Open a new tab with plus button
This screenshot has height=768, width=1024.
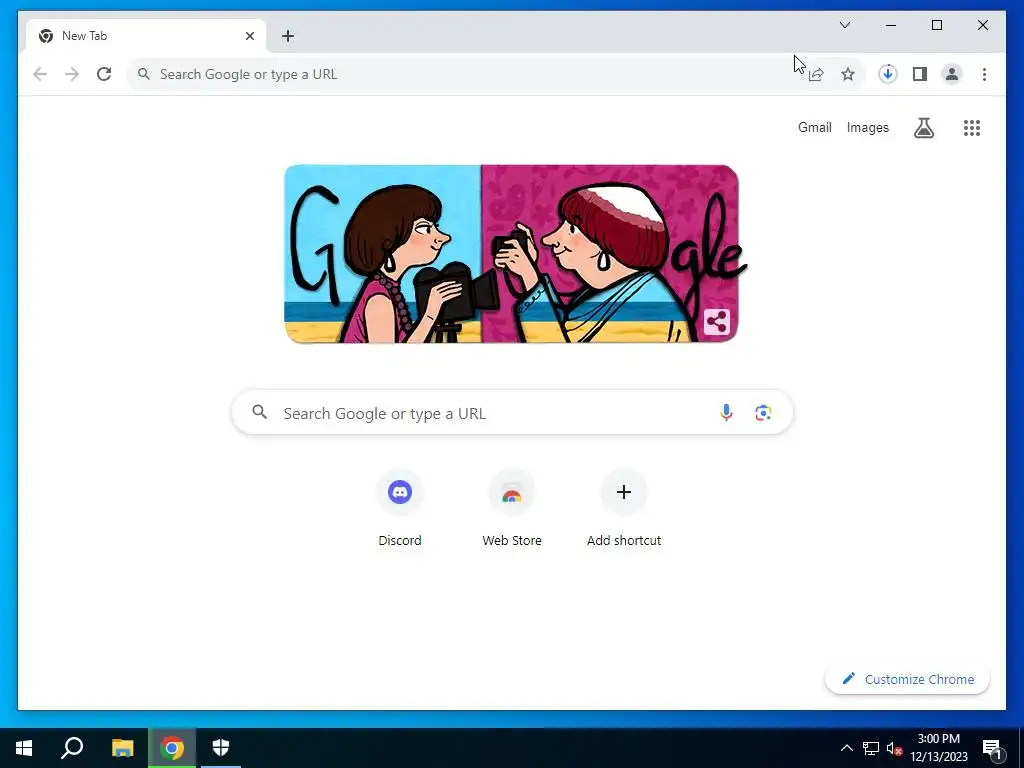pos(288,36)
